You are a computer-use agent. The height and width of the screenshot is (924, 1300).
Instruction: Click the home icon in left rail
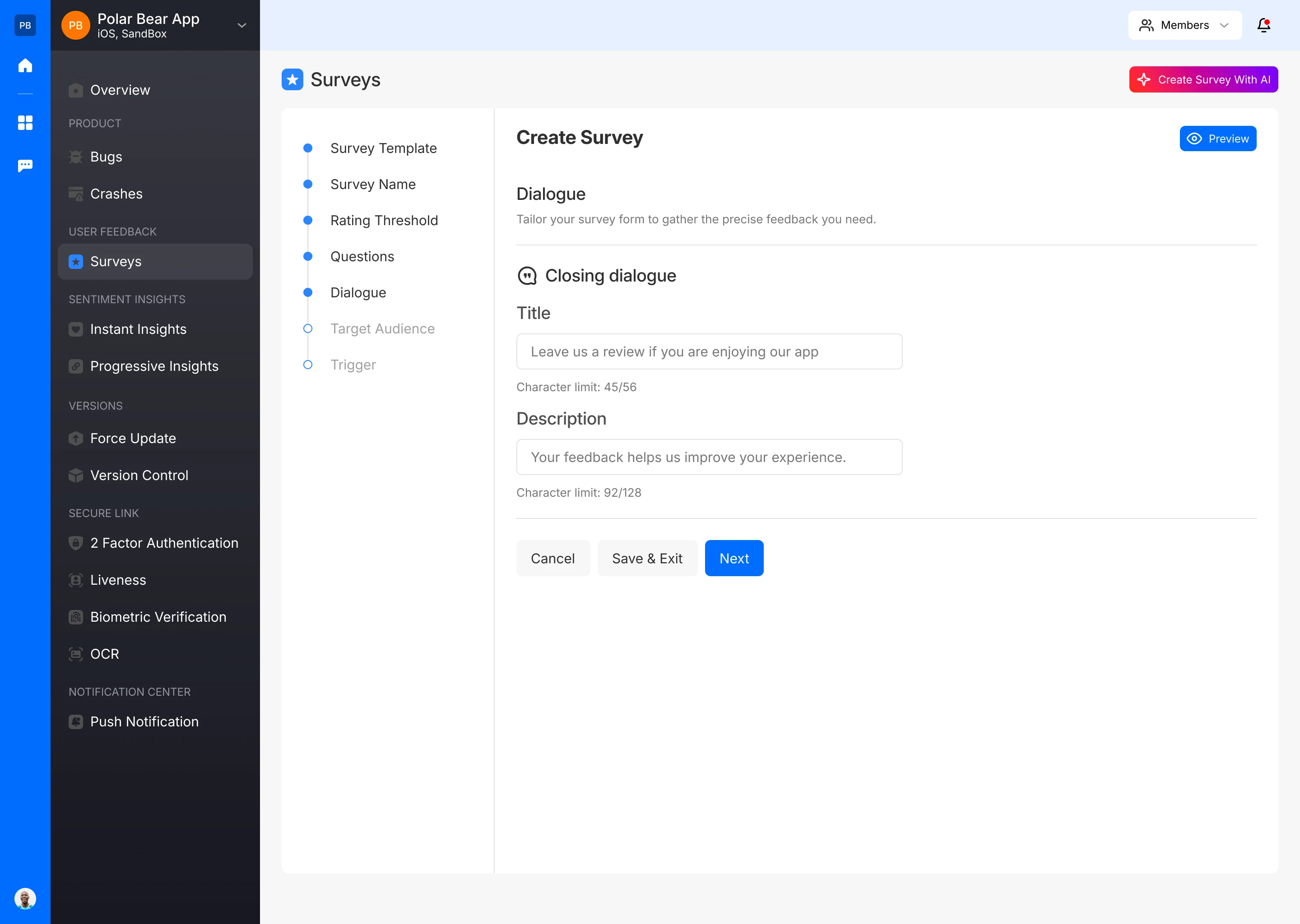[25, 65]
